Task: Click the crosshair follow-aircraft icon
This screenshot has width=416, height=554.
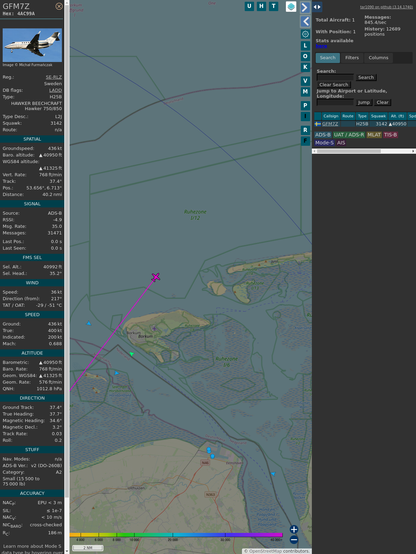Action: pyautogui.click(x=305, y=34)
